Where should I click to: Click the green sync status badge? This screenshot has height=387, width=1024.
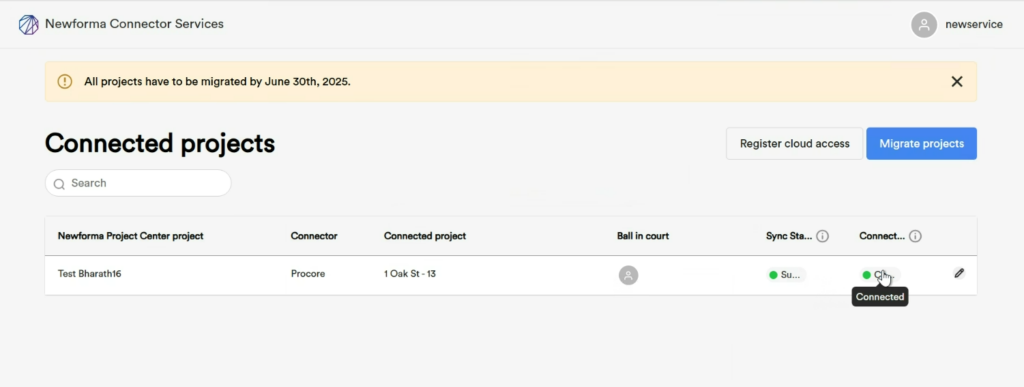pyautogui.click(x=786, y=275)
